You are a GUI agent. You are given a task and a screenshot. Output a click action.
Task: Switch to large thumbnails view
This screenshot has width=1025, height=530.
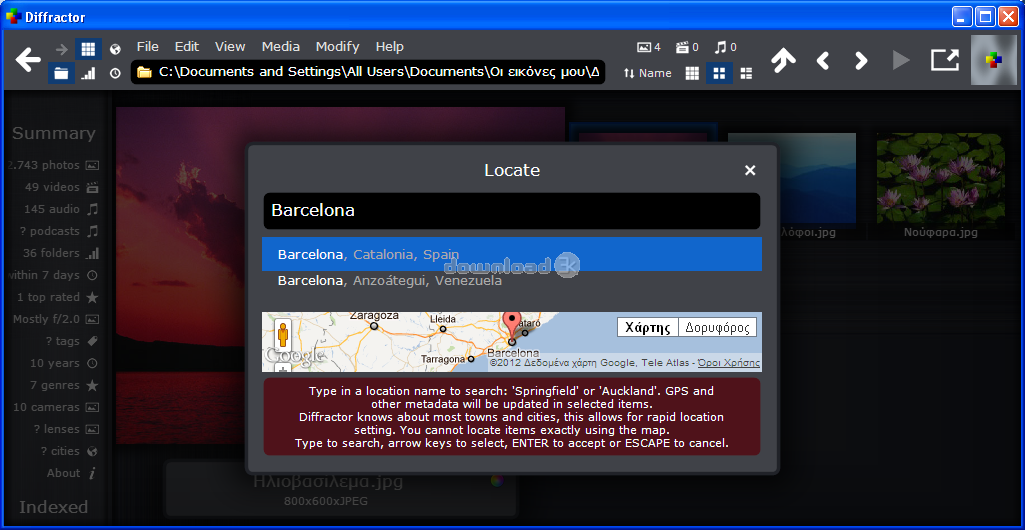(719, 73)
